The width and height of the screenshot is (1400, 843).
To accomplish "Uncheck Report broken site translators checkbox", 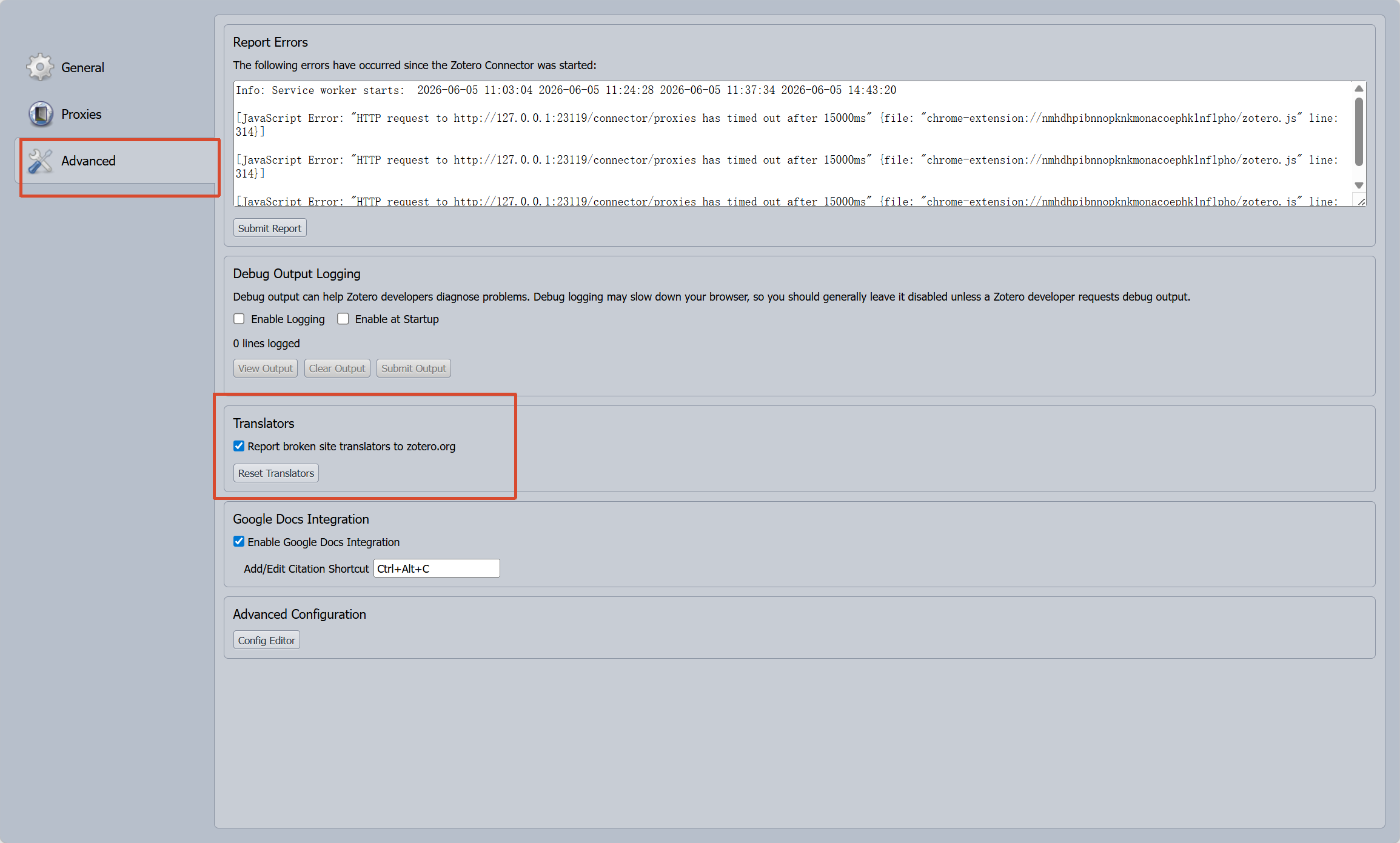I will pyautogui.click(x=239, y=446).
